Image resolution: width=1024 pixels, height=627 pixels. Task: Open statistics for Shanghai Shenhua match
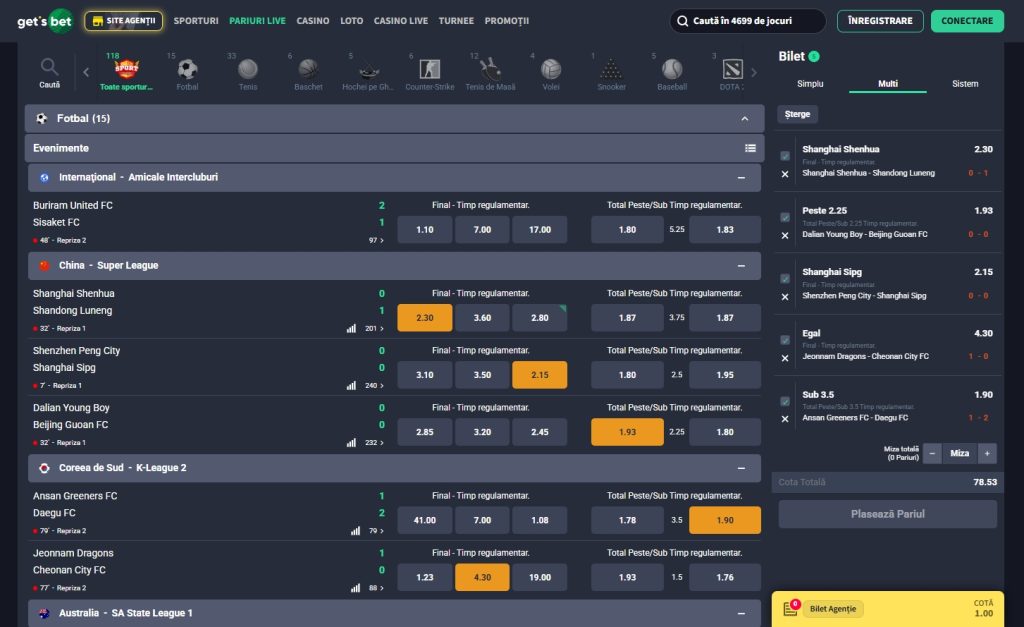click(x=351, y=329)
